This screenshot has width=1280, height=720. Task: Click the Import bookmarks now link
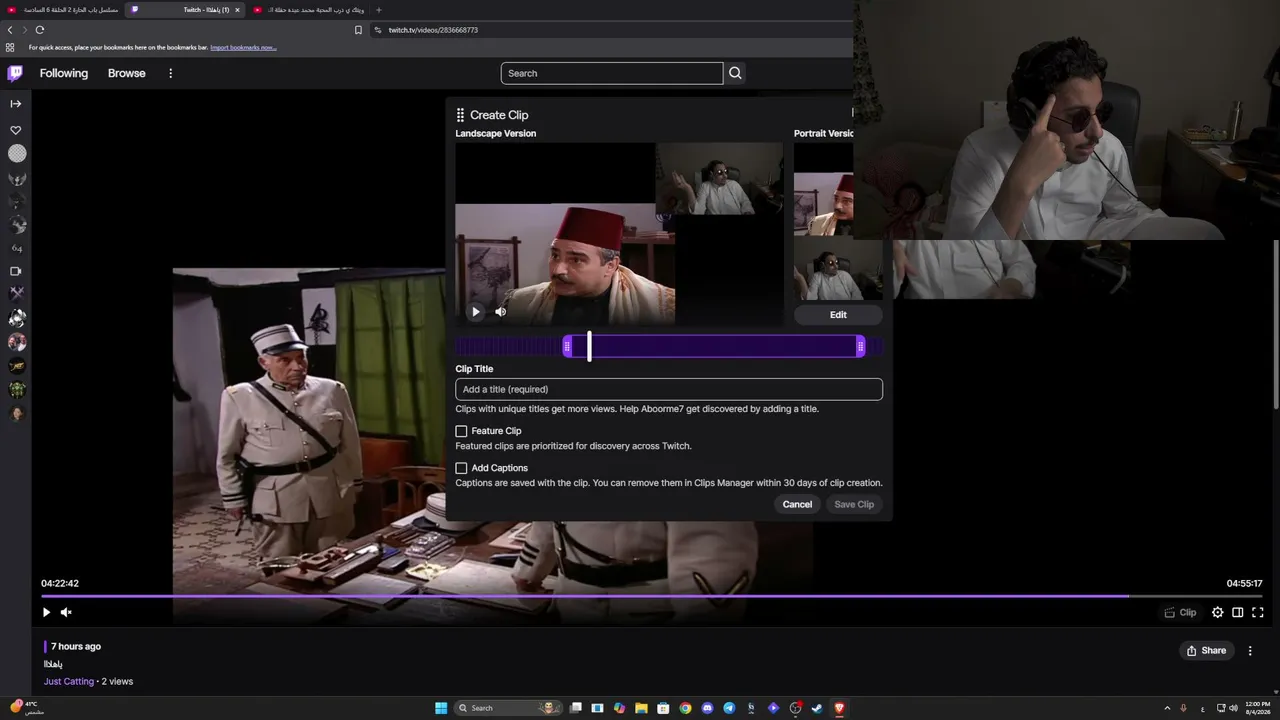243,47
